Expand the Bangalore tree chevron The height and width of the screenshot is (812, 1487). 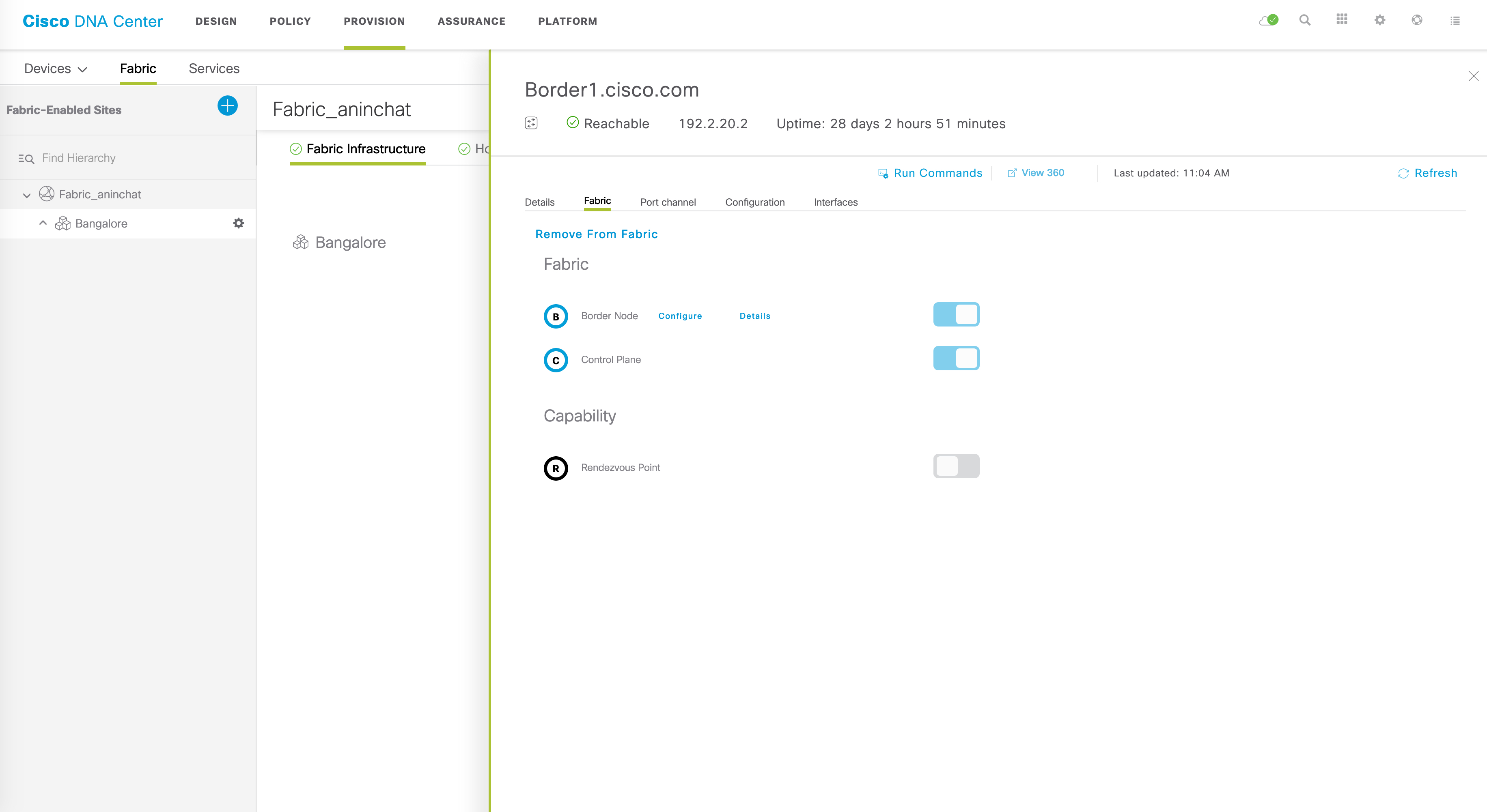click(x=43, y=223)
